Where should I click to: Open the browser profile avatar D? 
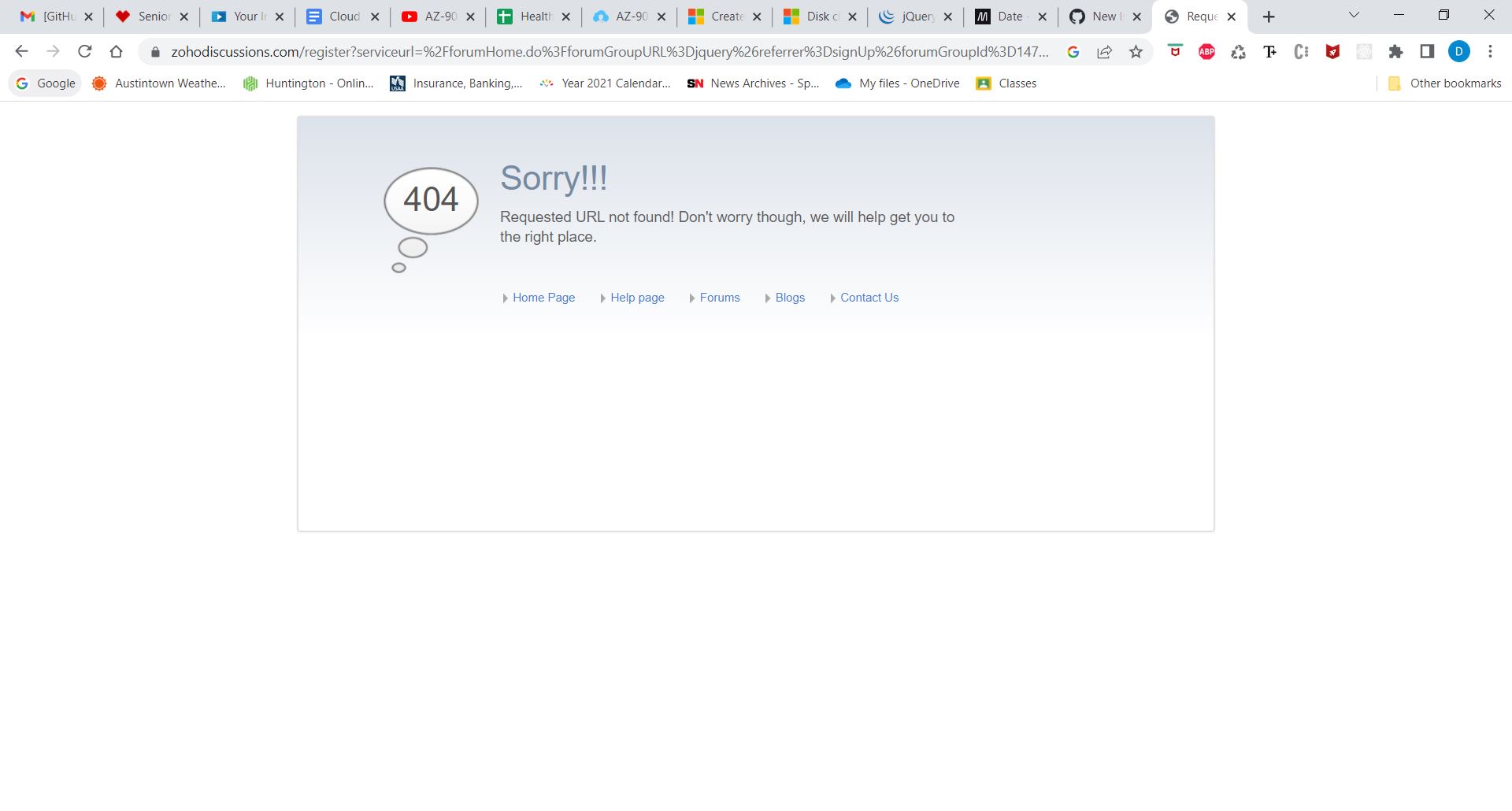tap(1461, 51)
